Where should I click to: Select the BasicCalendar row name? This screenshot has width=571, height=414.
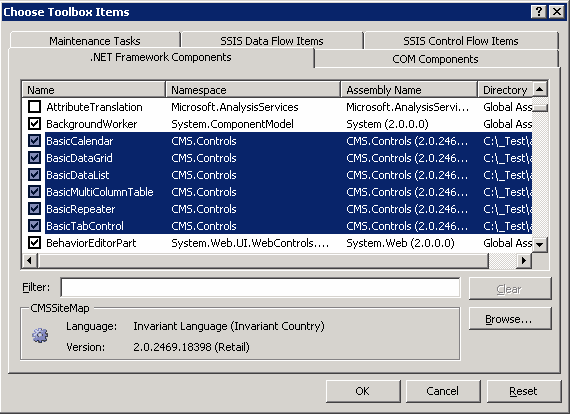pos(80,141)
